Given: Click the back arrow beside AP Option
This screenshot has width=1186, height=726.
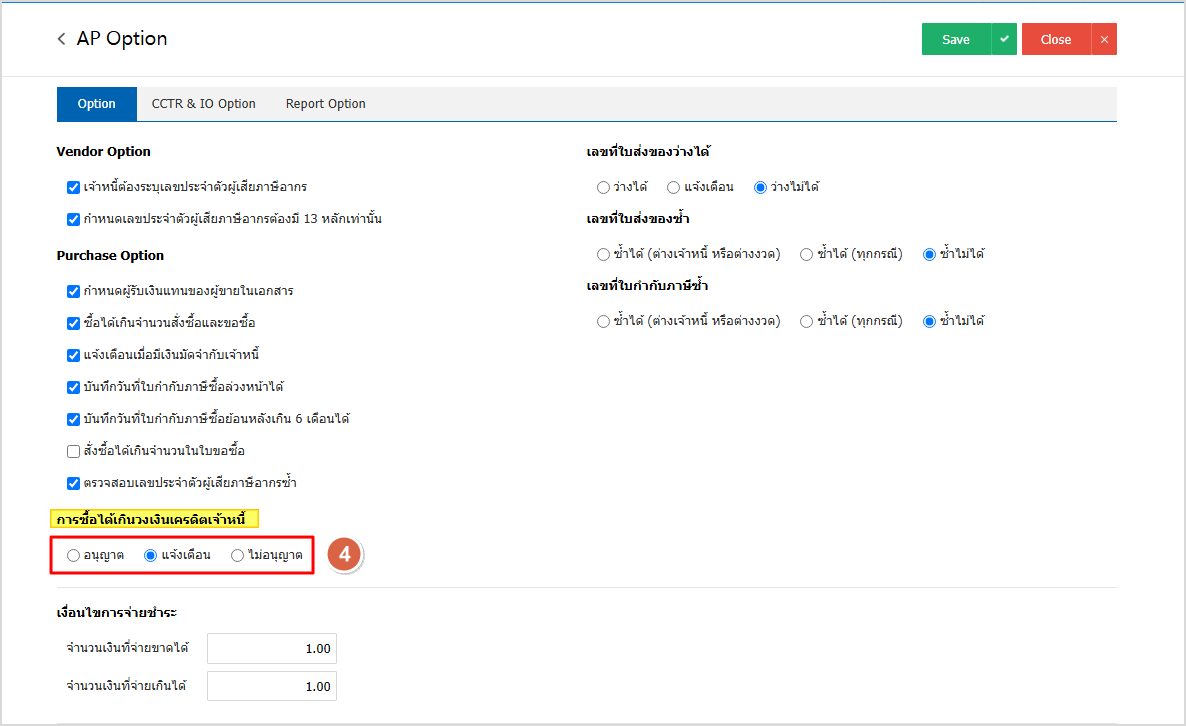Looking at the screenshot, I should (x=62, y=39).
